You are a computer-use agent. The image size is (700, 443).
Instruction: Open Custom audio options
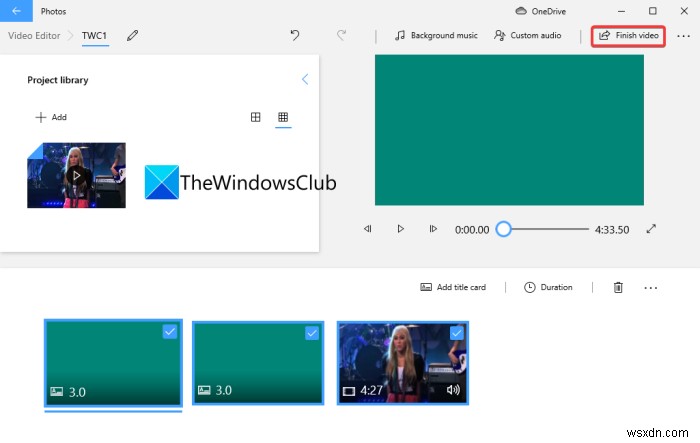tap(528, 35)
